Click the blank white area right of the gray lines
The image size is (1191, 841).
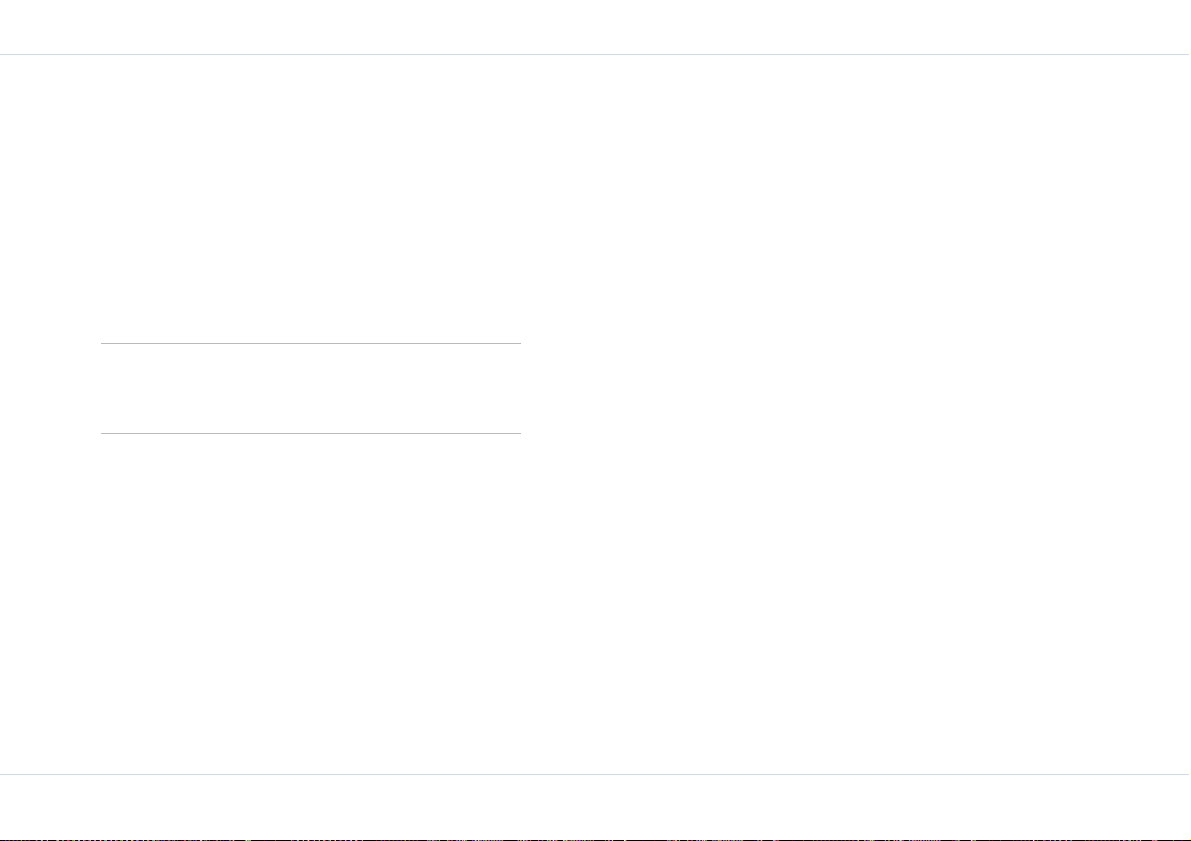point(856,414)
